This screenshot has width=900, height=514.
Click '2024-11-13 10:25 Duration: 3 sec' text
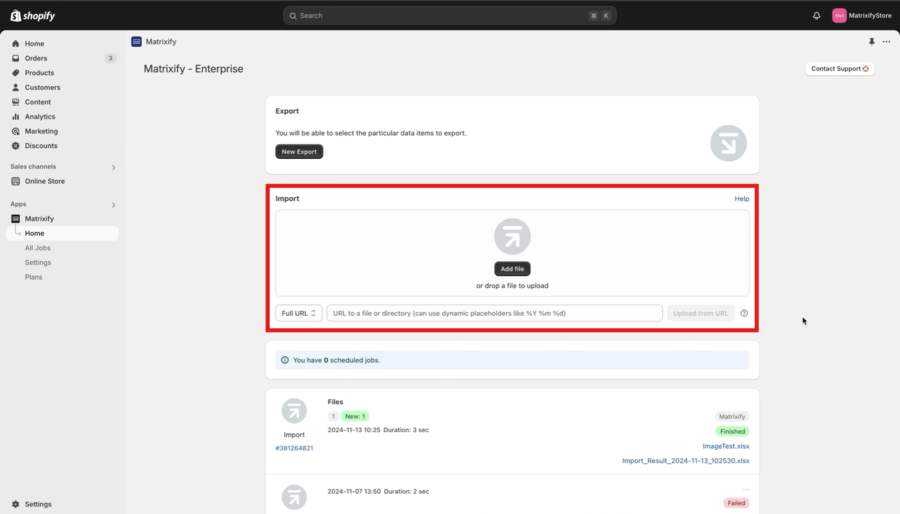(x=378, y=430)
